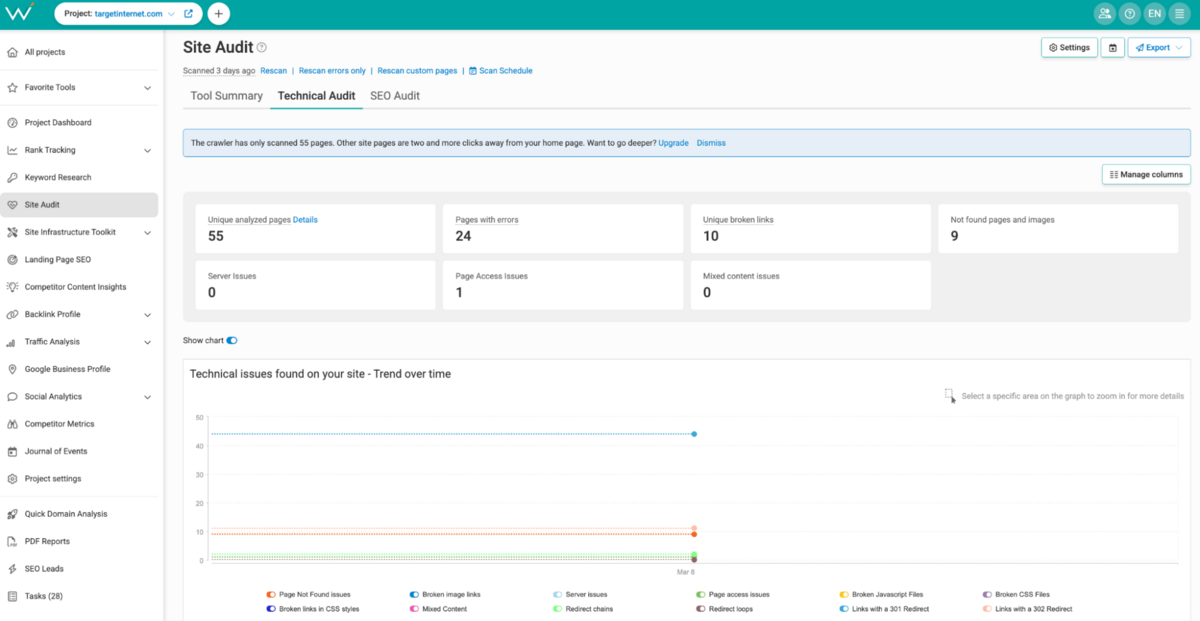The width and height of the screenshot is (1200, 621).
Task: Click the Traffic Analysis icon
Action: tap(12, 342)
